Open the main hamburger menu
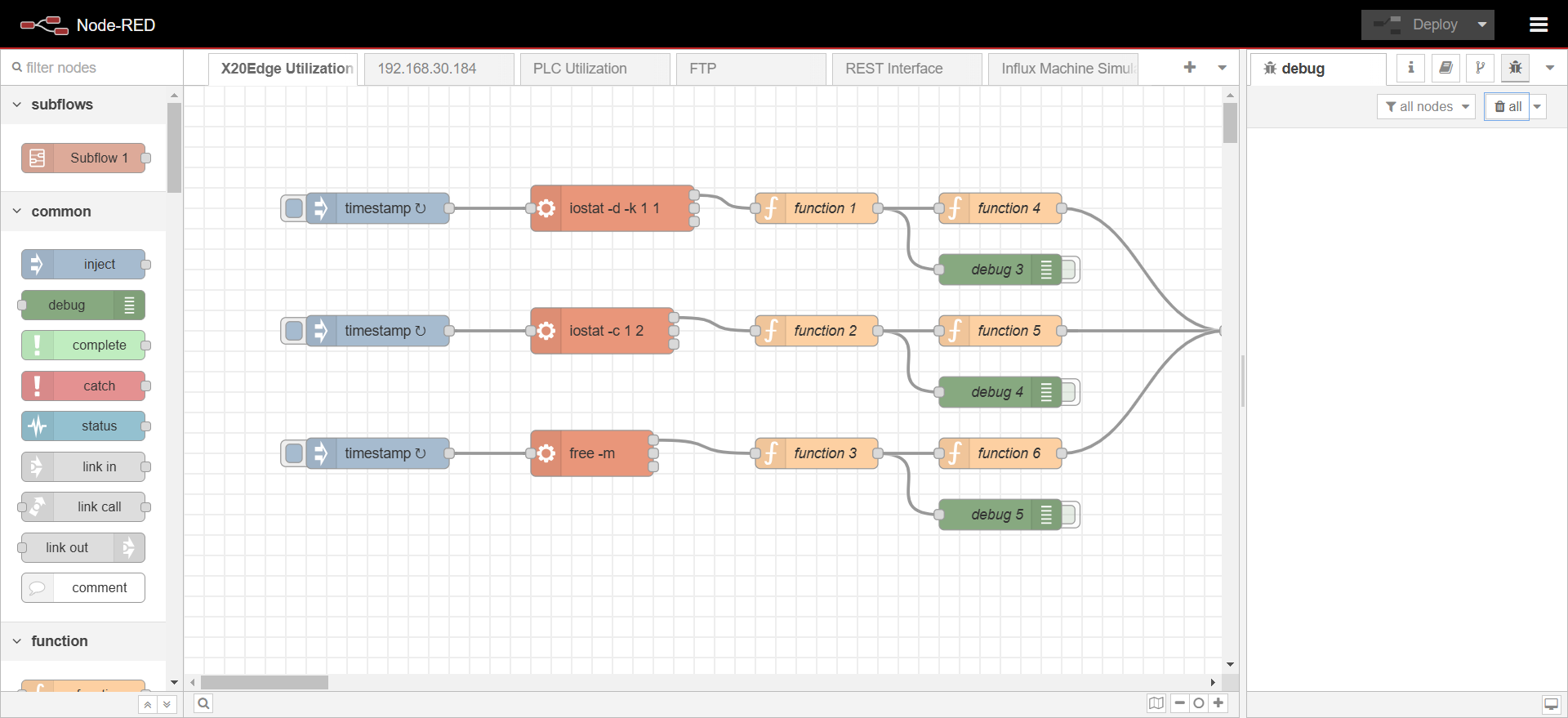The height and width of the screenshot is (718, 1568). click(1538, 25)
